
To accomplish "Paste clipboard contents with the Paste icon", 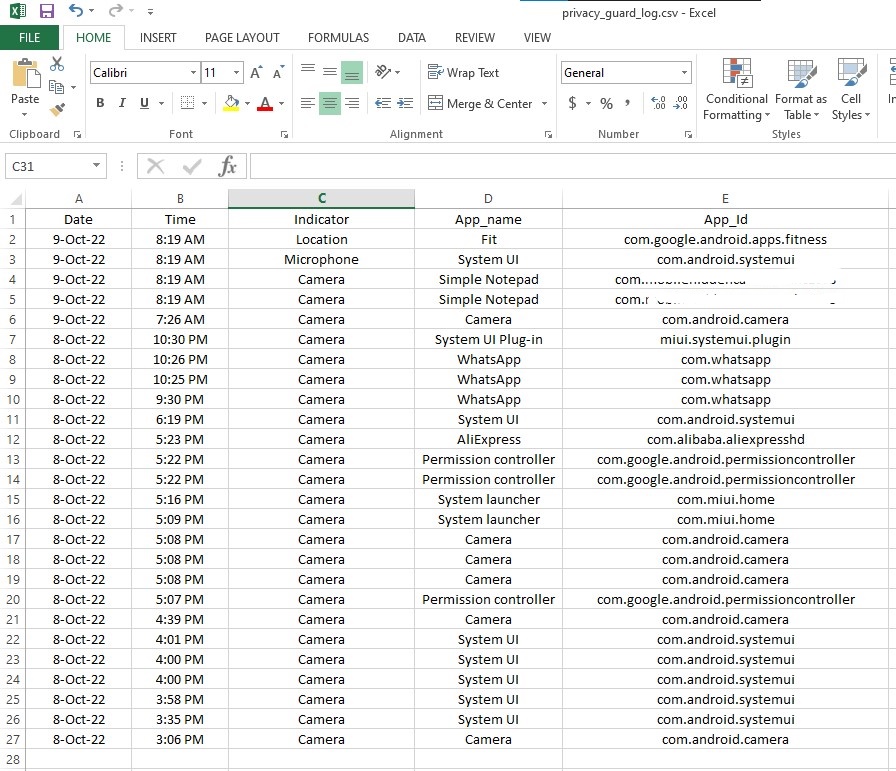I will (25, 74).
